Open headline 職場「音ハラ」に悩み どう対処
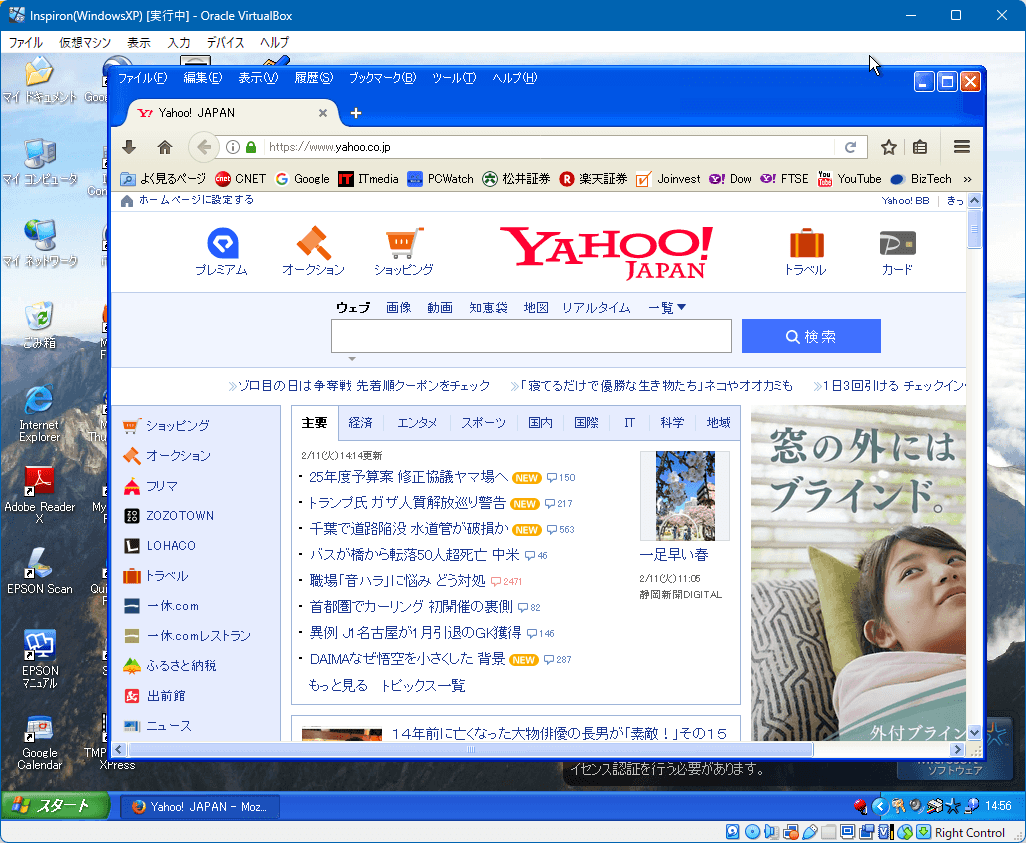 (x=397, y=581)
